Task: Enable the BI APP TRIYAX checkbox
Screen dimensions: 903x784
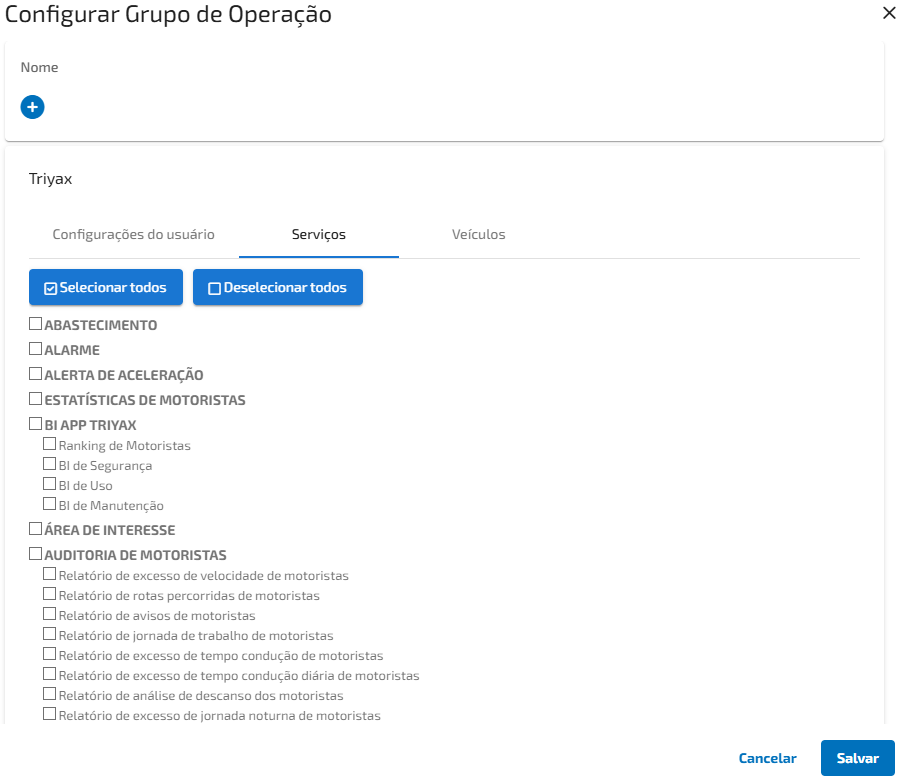Action: tap(36, 424)
